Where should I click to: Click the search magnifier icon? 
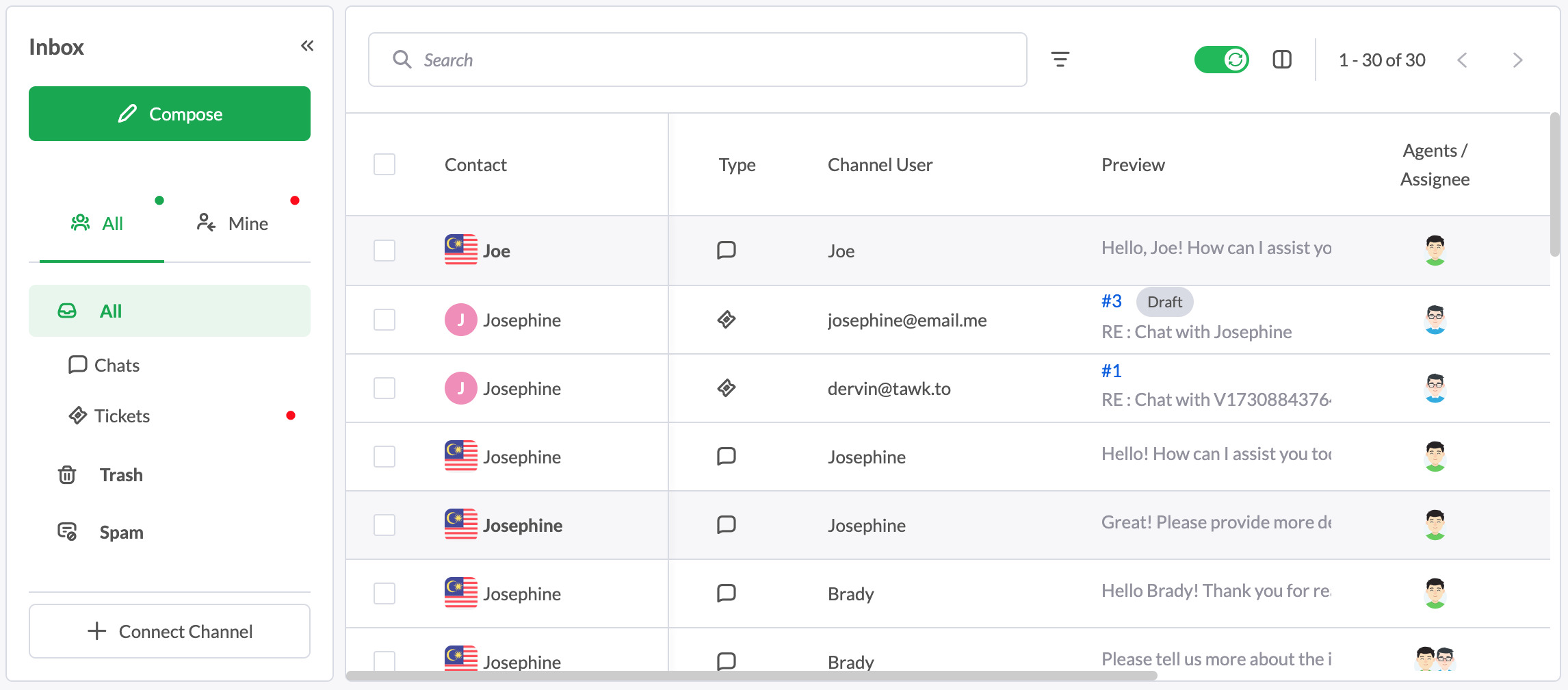pyautogui.click(x=402, y=60)
